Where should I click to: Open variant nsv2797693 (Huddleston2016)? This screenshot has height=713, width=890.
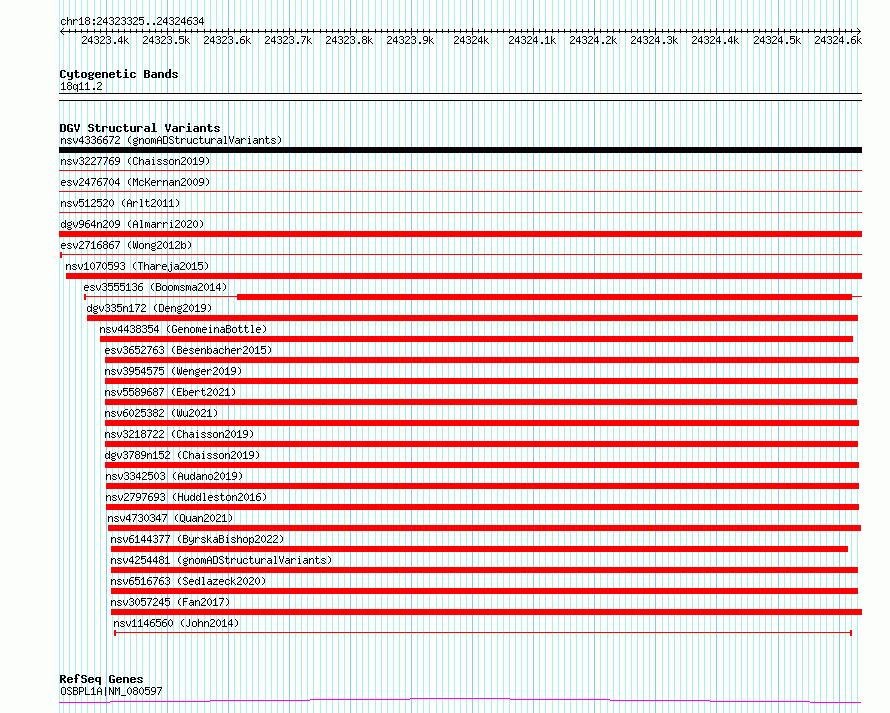(186, 497)
